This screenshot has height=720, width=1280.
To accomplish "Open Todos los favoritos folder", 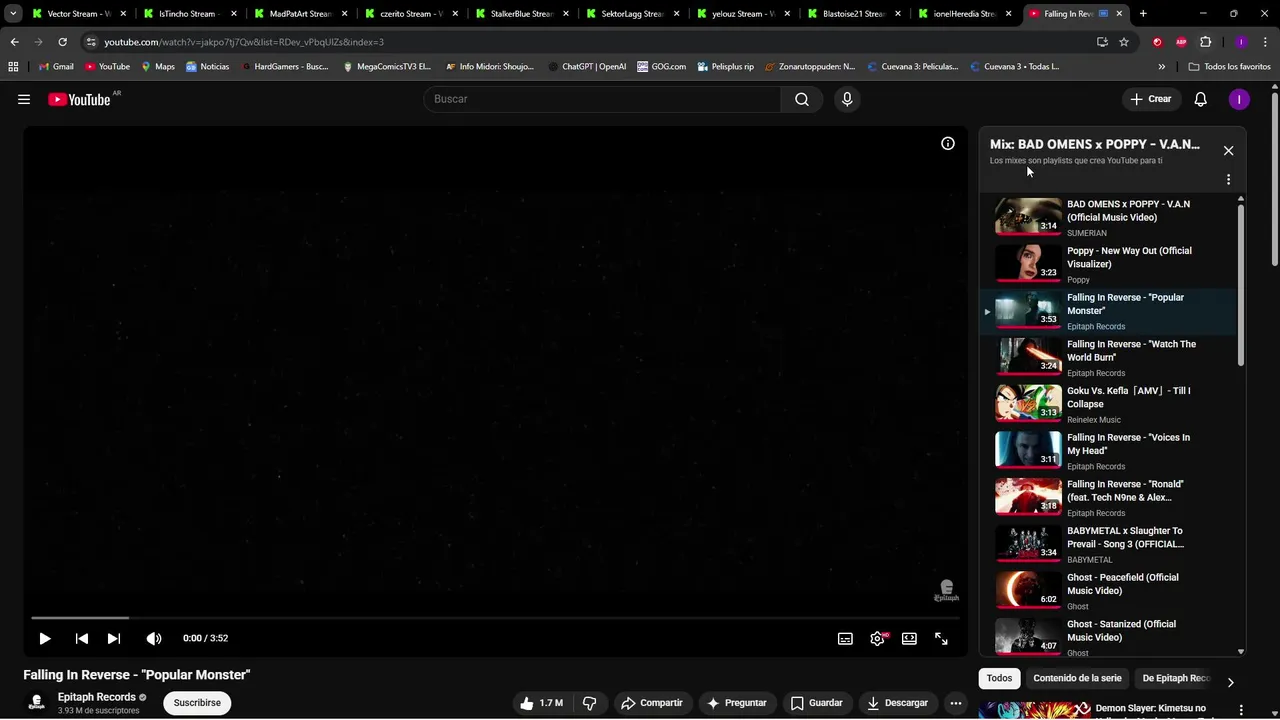I will click(x=1230, y=66).
